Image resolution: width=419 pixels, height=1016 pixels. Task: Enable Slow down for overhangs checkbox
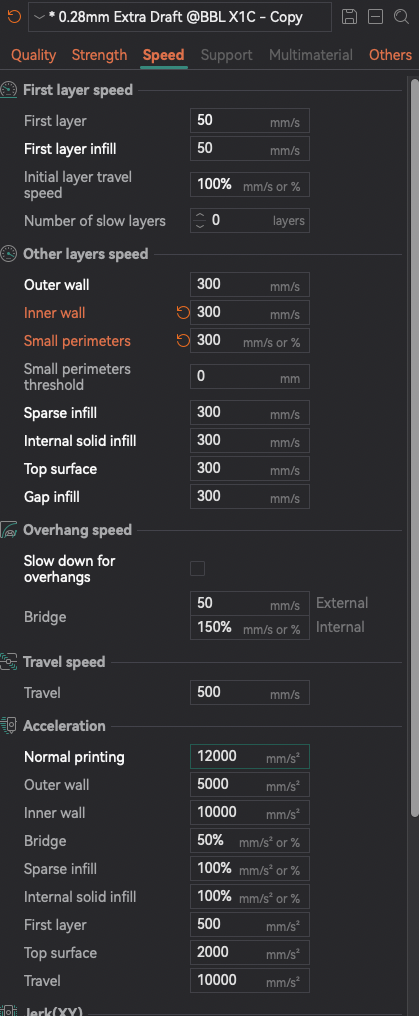point(198,569)
